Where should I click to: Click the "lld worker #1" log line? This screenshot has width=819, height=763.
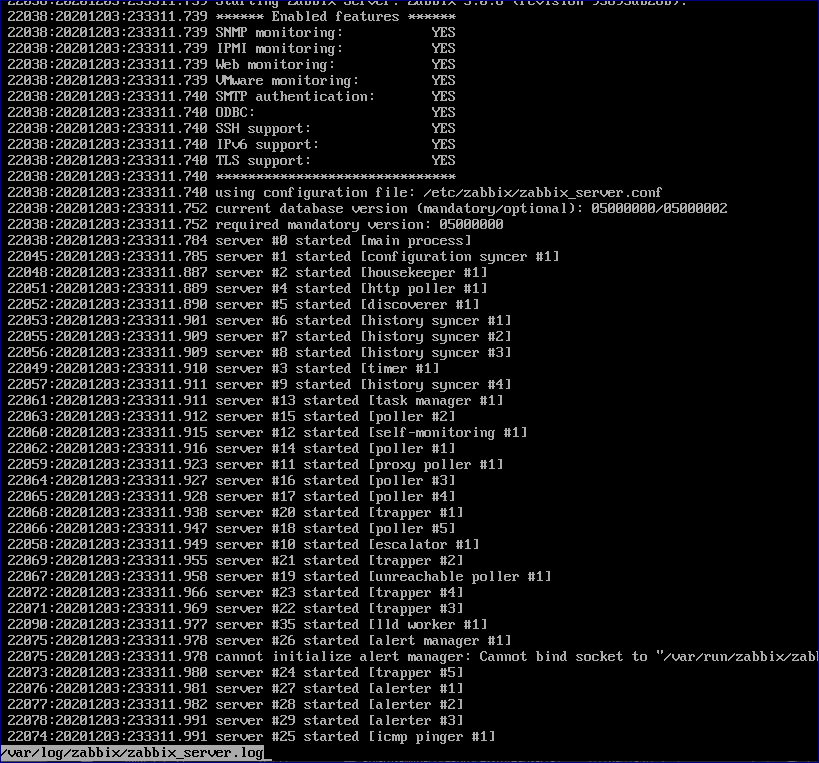coord(248,625)
